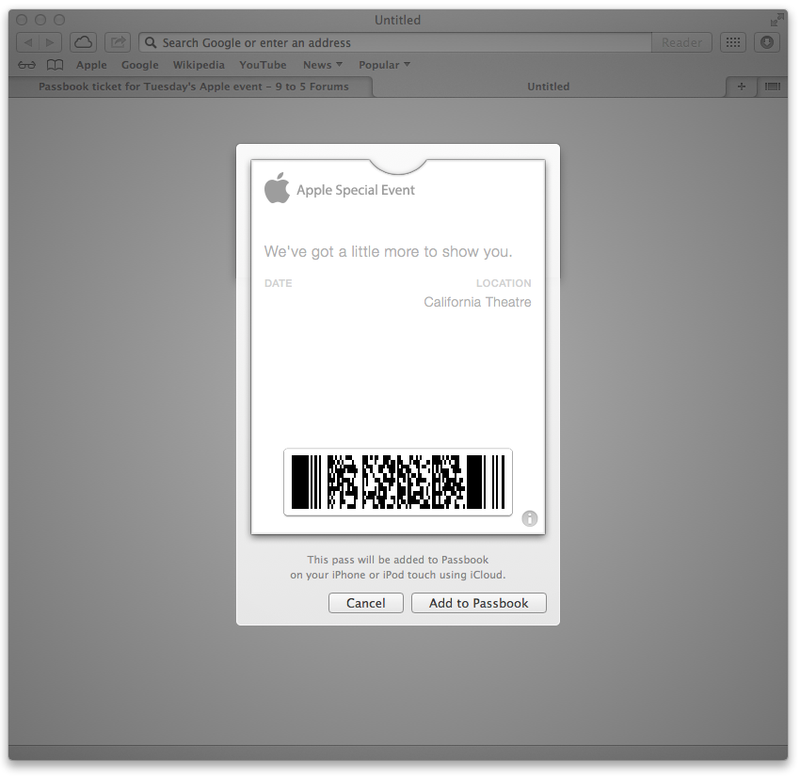
Task: Click the address and search field
Action: click(x=395, y=43)
